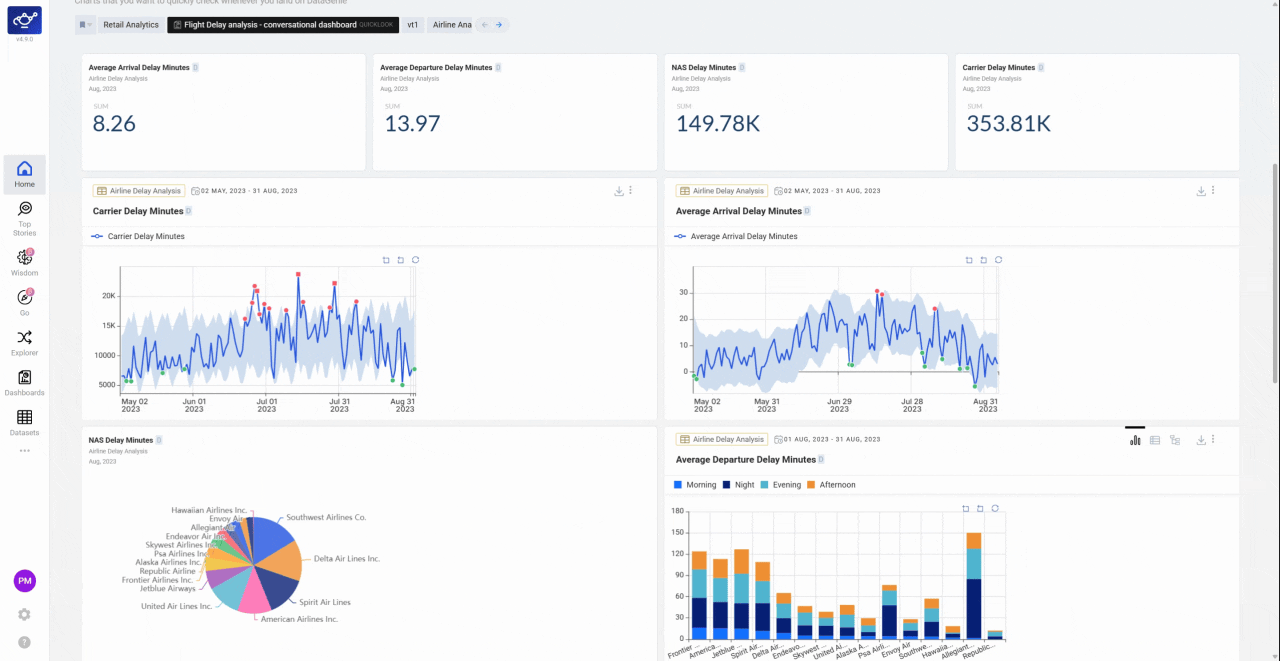Open Wisdom in the sidebar

(24, 263)
